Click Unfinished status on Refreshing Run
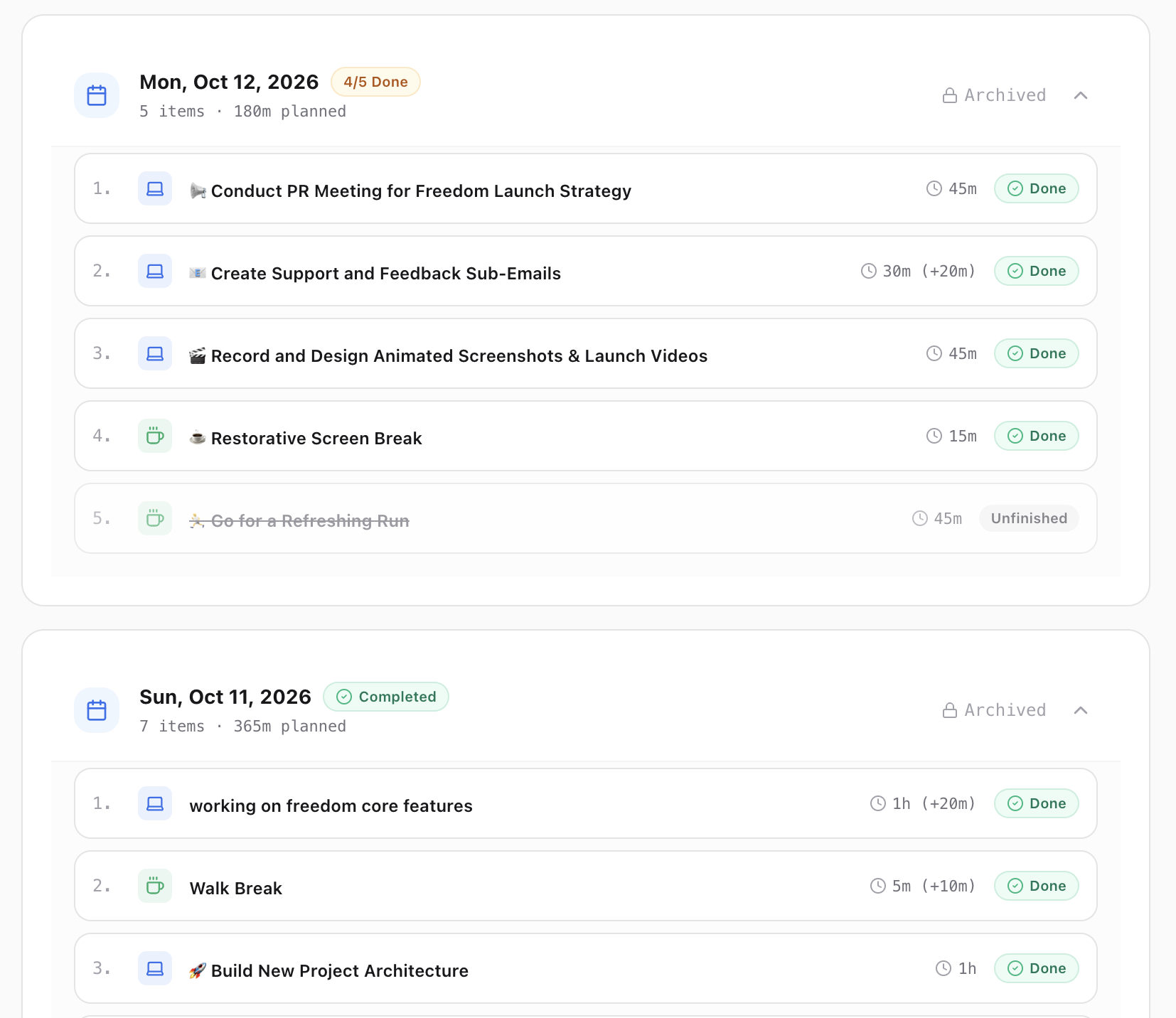Screen dimensions: 1176x1018 (1029, 518)
